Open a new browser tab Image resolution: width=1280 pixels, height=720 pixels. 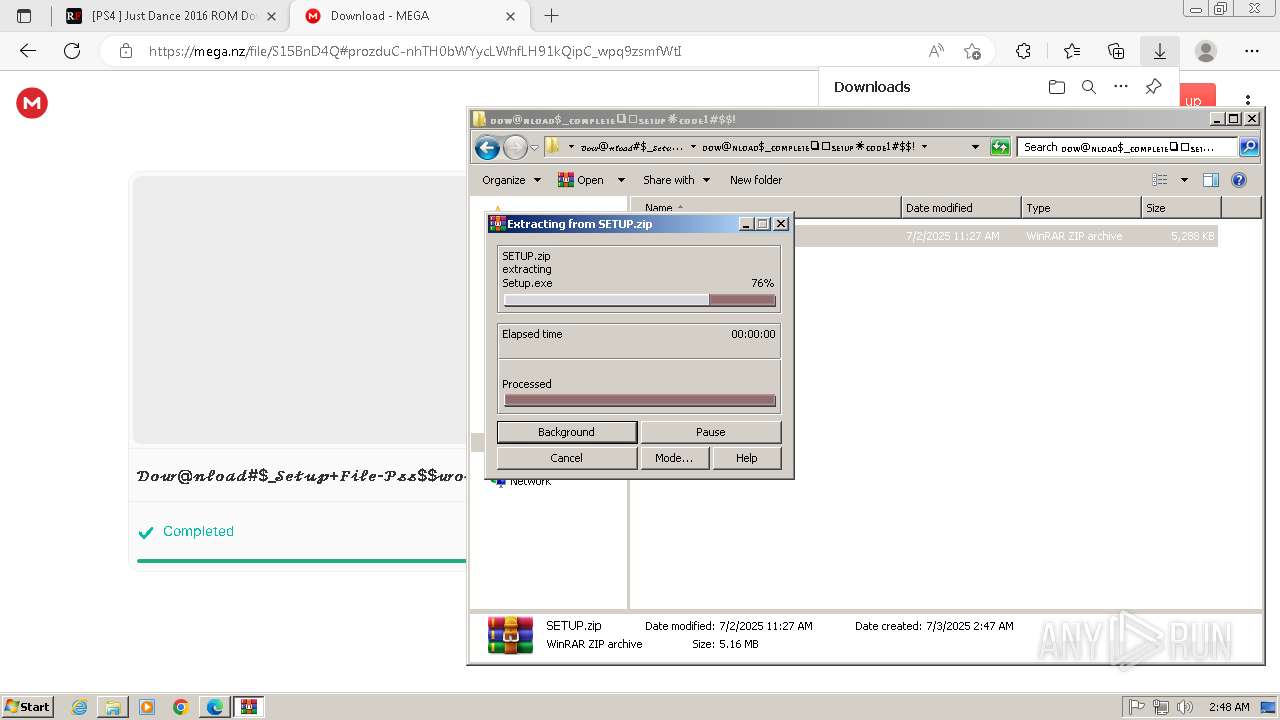pyautogui.click(x=551, y=16)
